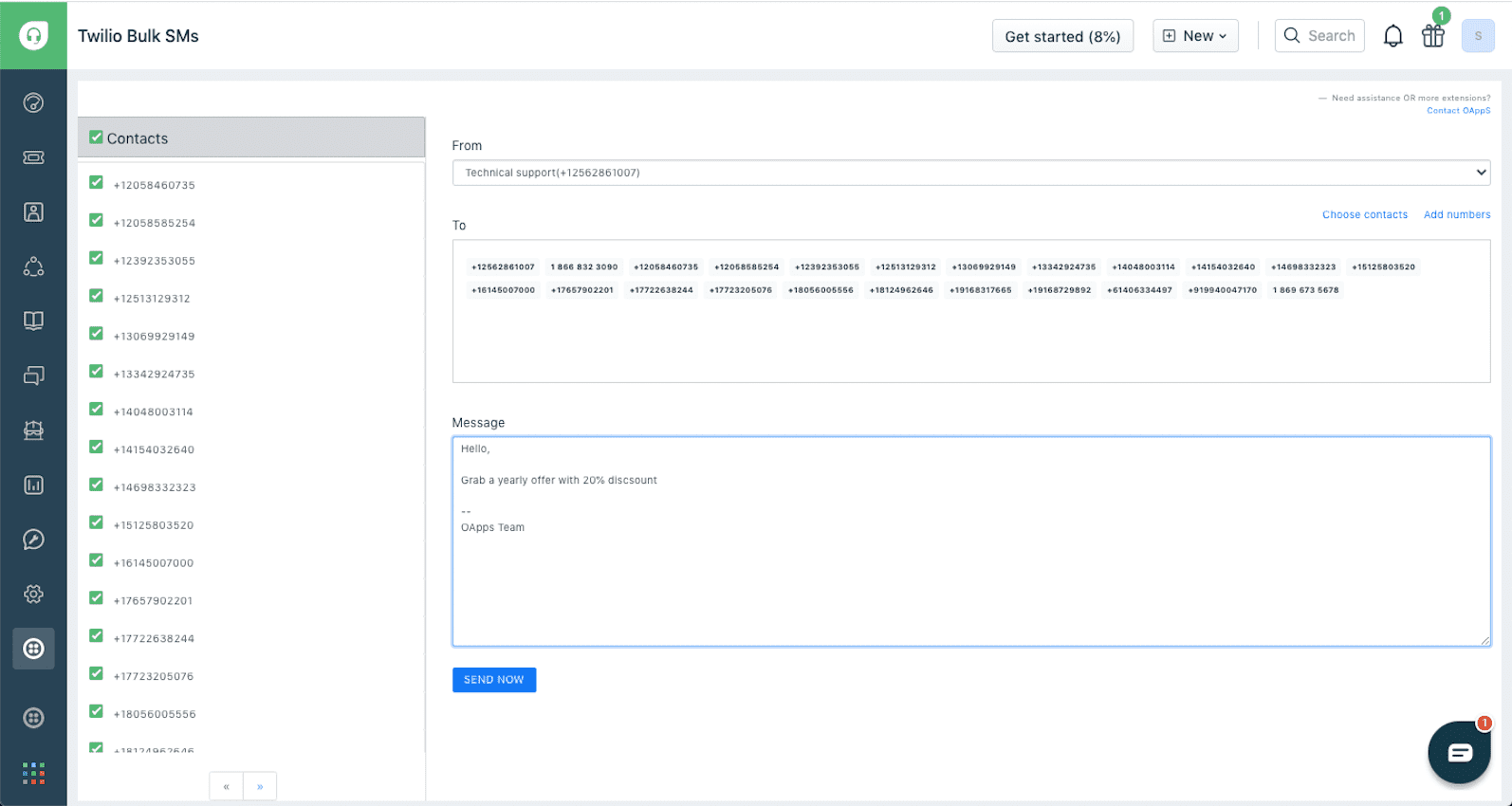Viewport: 1512px width, 806px height.
Task: Uncheck contact +14048003114
Action: pyautogui.click(x=96, y=409)
